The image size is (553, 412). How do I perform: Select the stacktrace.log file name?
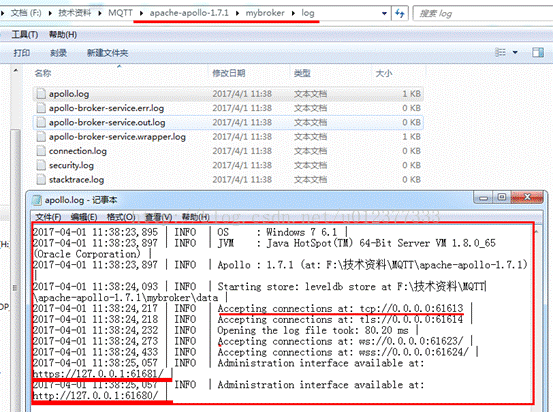[x=76, y=180]
